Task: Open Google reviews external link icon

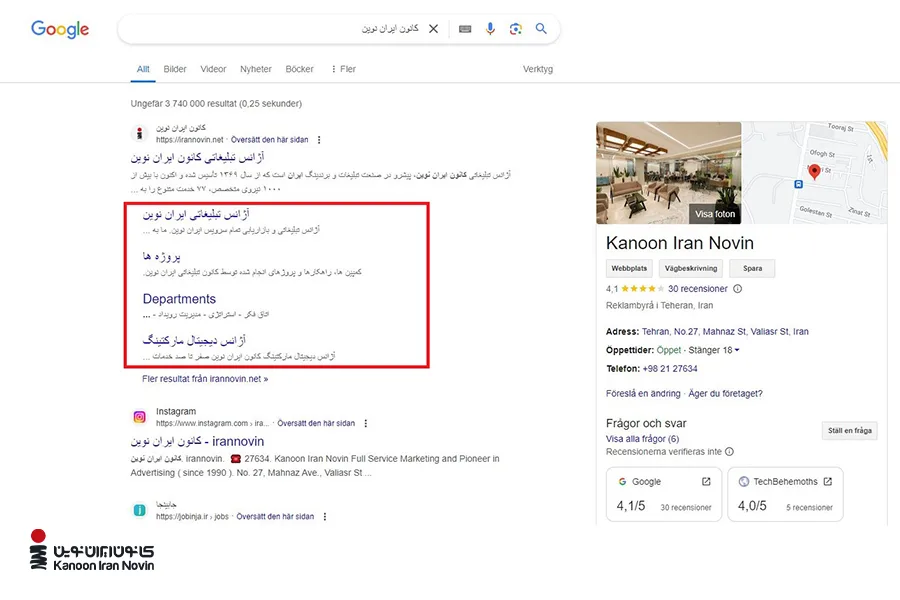Action: click(706, 482)
